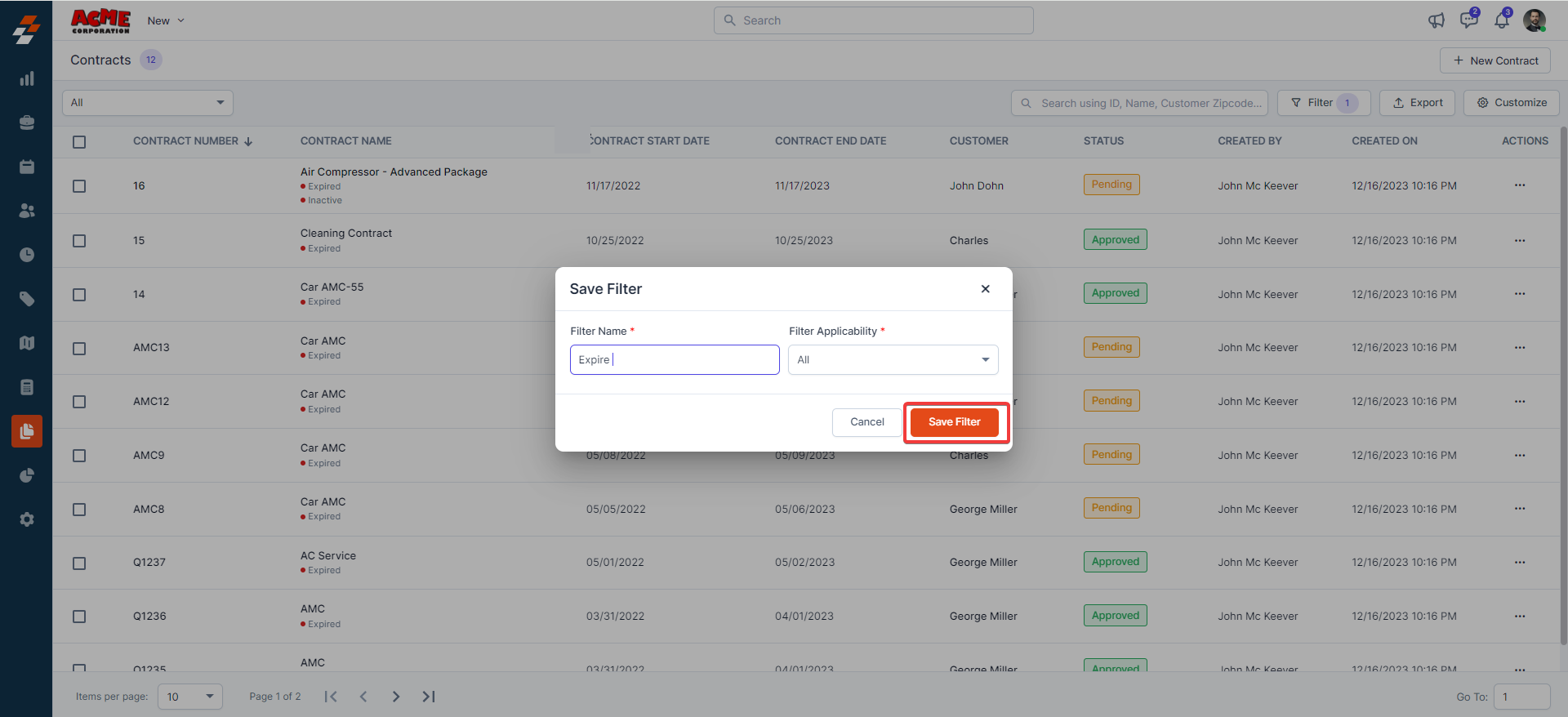Open the user profile avatar

pyautogui.click(x=1535, y=20)
